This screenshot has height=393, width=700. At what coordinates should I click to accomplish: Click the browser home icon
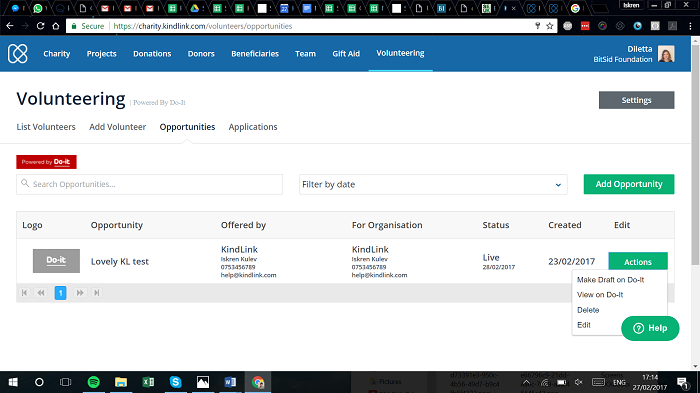coord(55,26)
